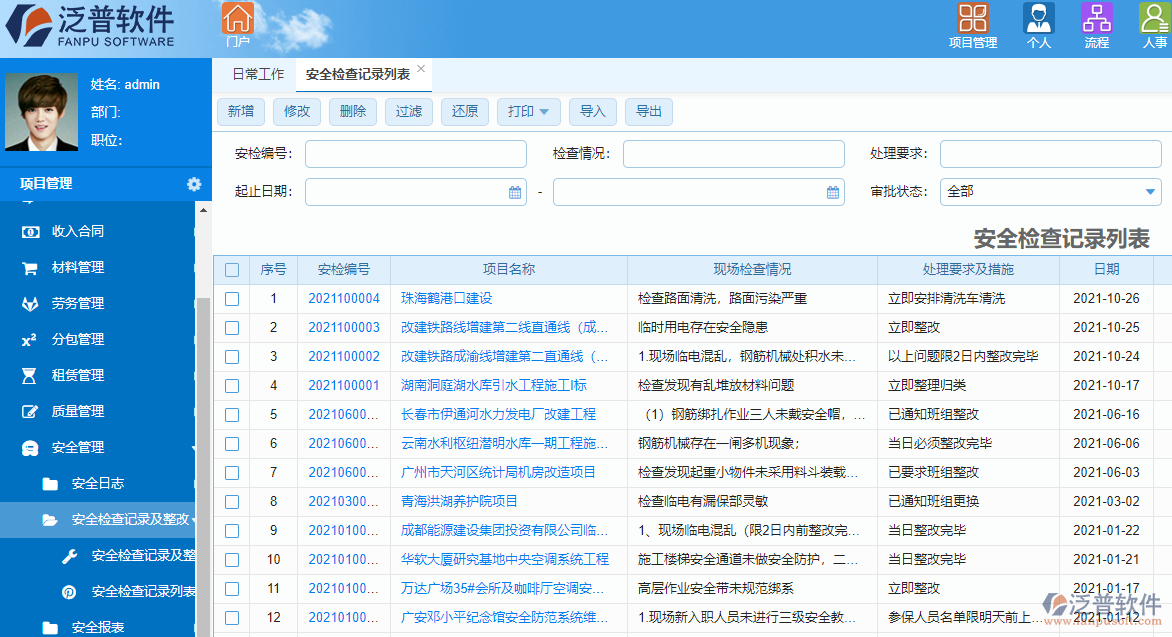Open the 人事 HR module icon
Screen dimensions: 1172x637
pos(1154,19)
